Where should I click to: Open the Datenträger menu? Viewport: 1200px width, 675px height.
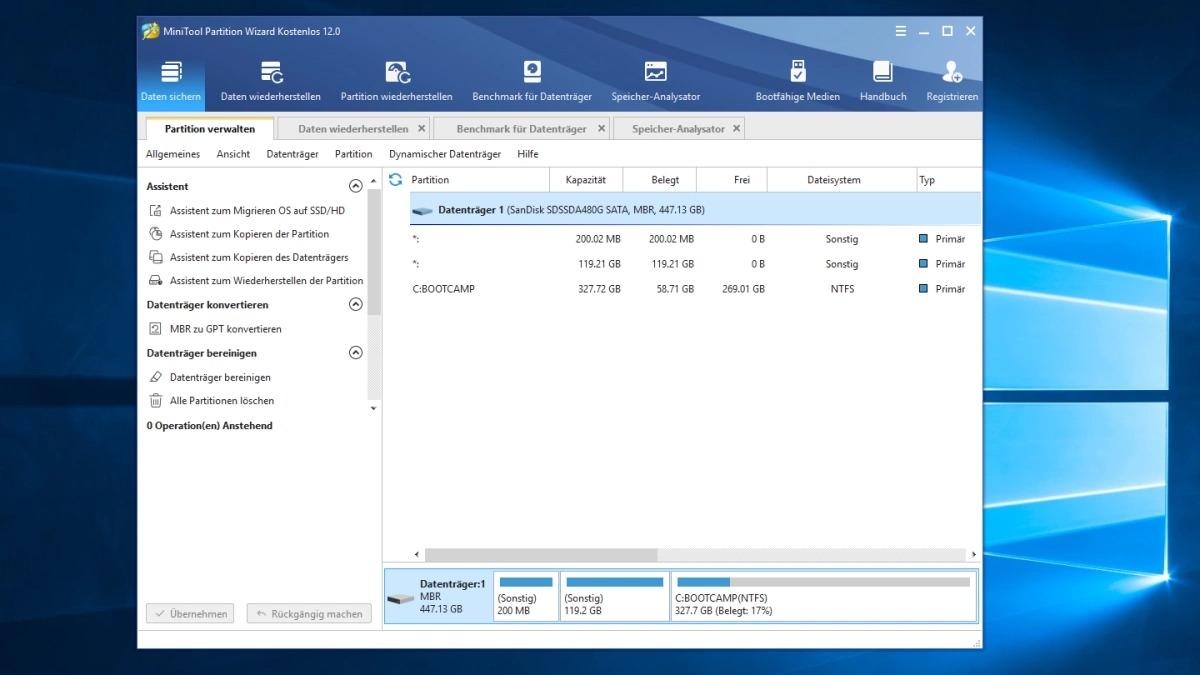(x=292, y=154)
